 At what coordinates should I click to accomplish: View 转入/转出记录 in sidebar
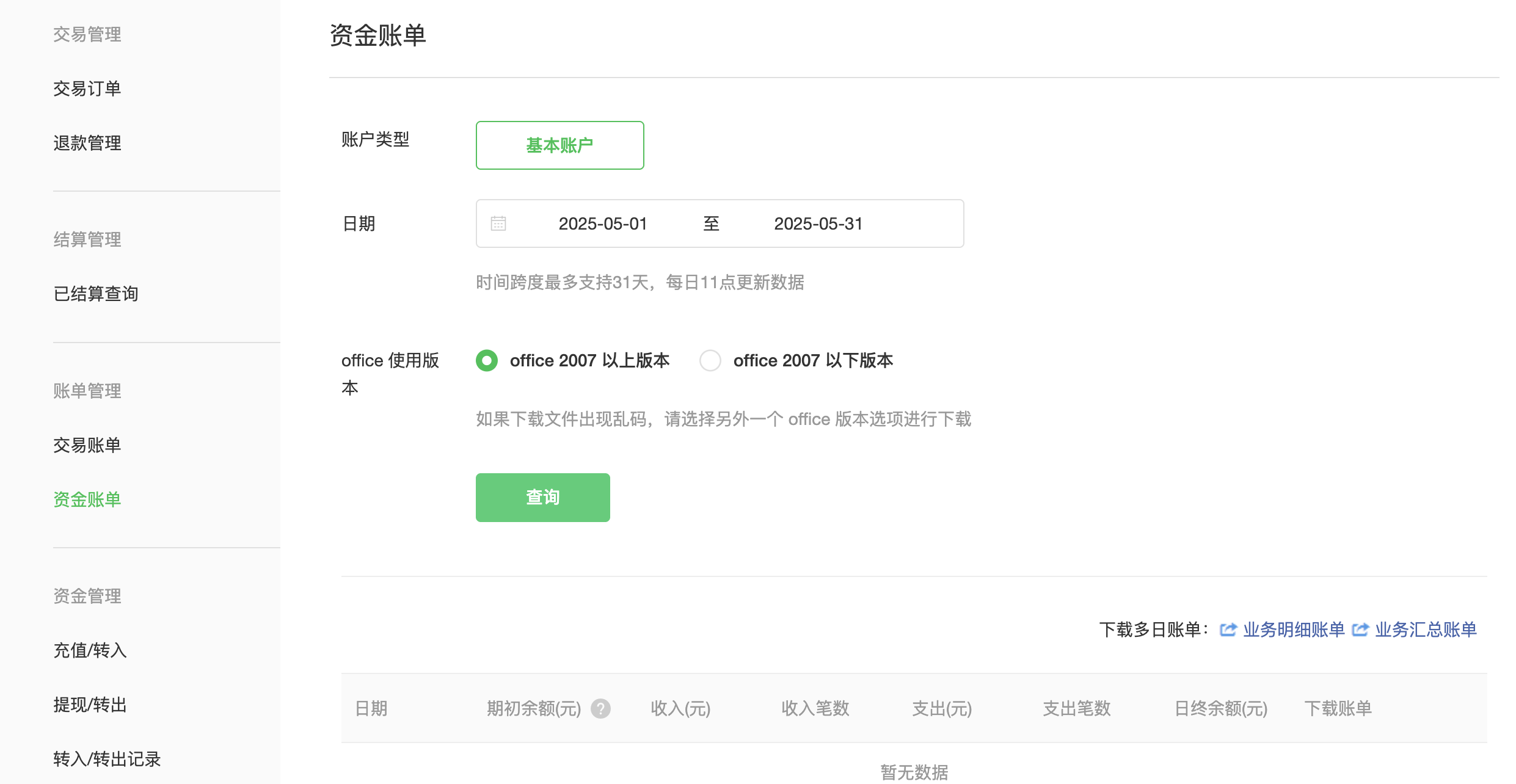pyautogui.click(x=107, y=759)
